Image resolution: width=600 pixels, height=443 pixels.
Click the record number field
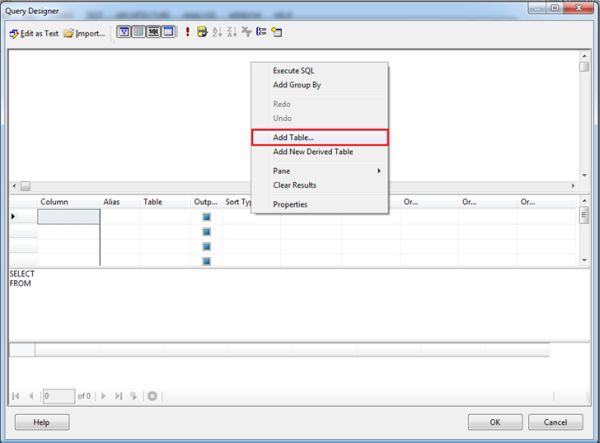click(59, 396)
